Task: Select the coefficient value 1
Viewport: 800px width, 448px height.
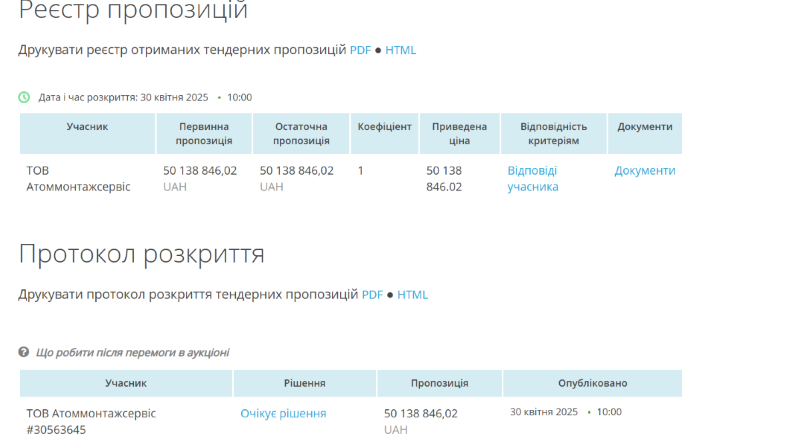Action: coord(360,170)
